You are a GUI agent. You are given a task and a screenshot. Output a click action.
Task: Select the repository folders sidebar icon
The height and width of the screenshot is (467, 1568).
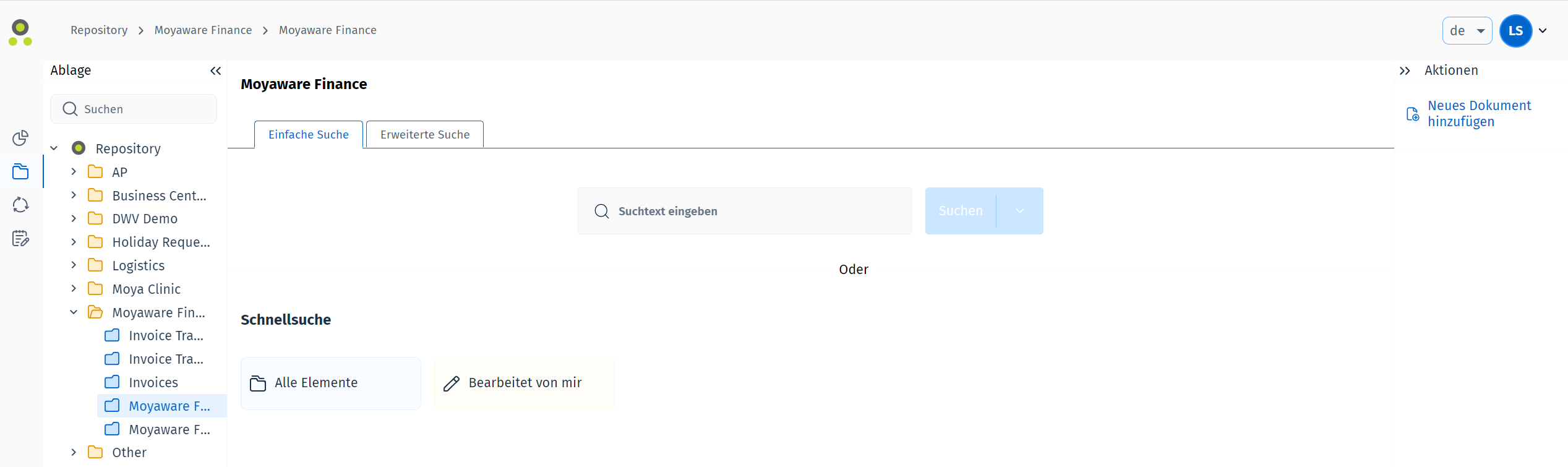[x=20, y=171]
